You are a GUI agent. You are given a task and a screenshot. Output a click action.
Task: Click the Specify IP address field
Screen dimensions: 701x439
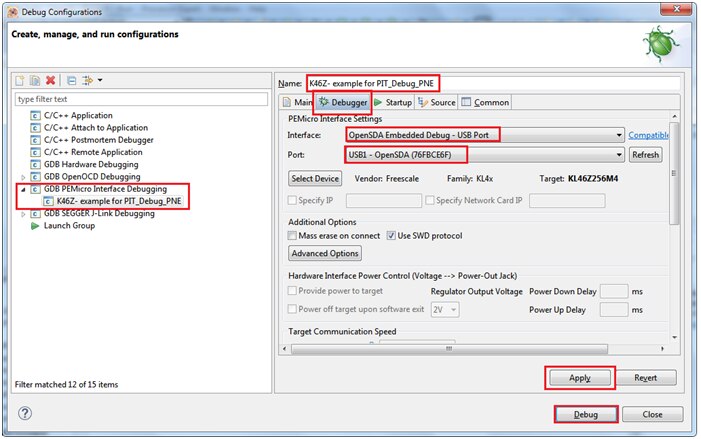coord(384,201)
